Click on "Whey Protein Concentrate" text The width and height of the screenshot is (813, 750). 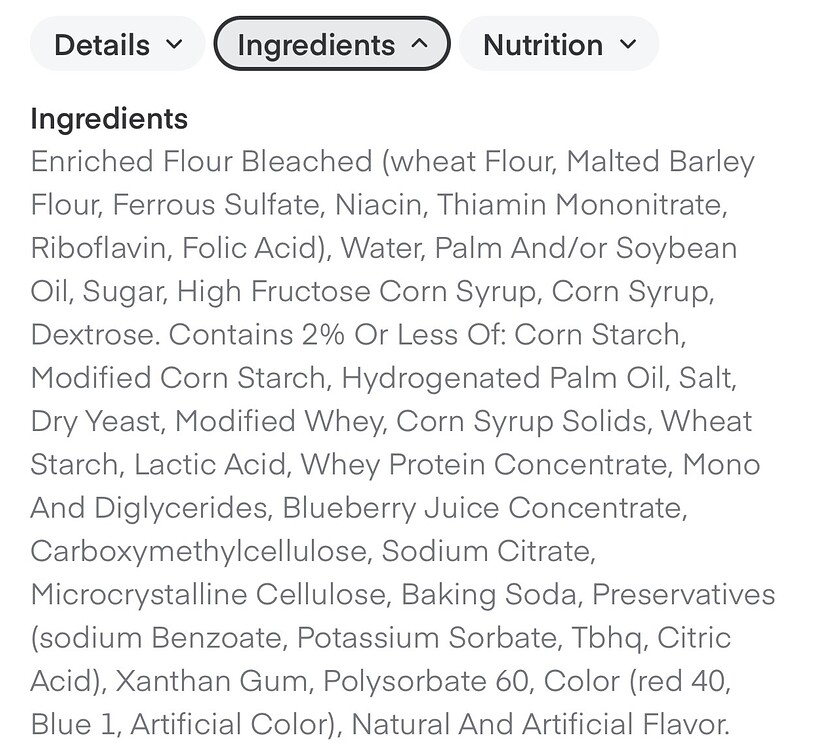pos(487,464)
